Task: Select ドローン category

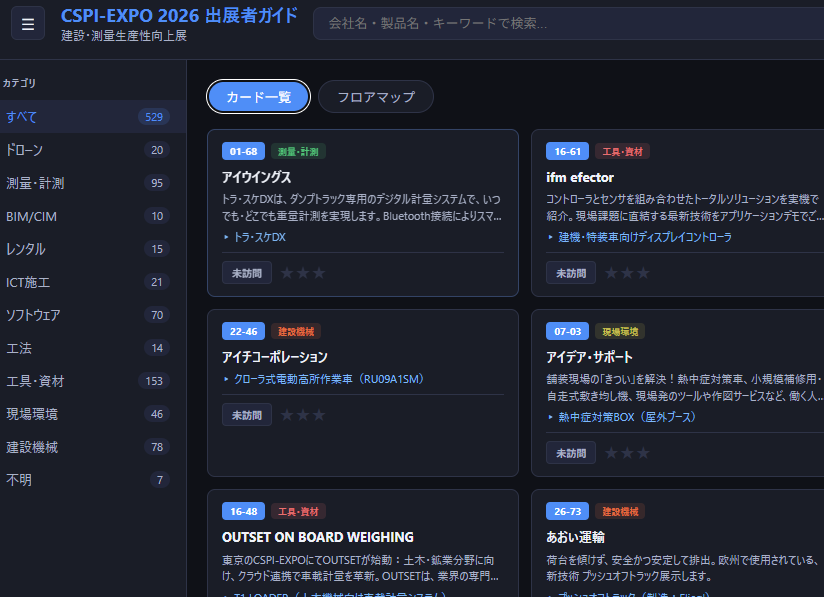Action: (93, 150)
